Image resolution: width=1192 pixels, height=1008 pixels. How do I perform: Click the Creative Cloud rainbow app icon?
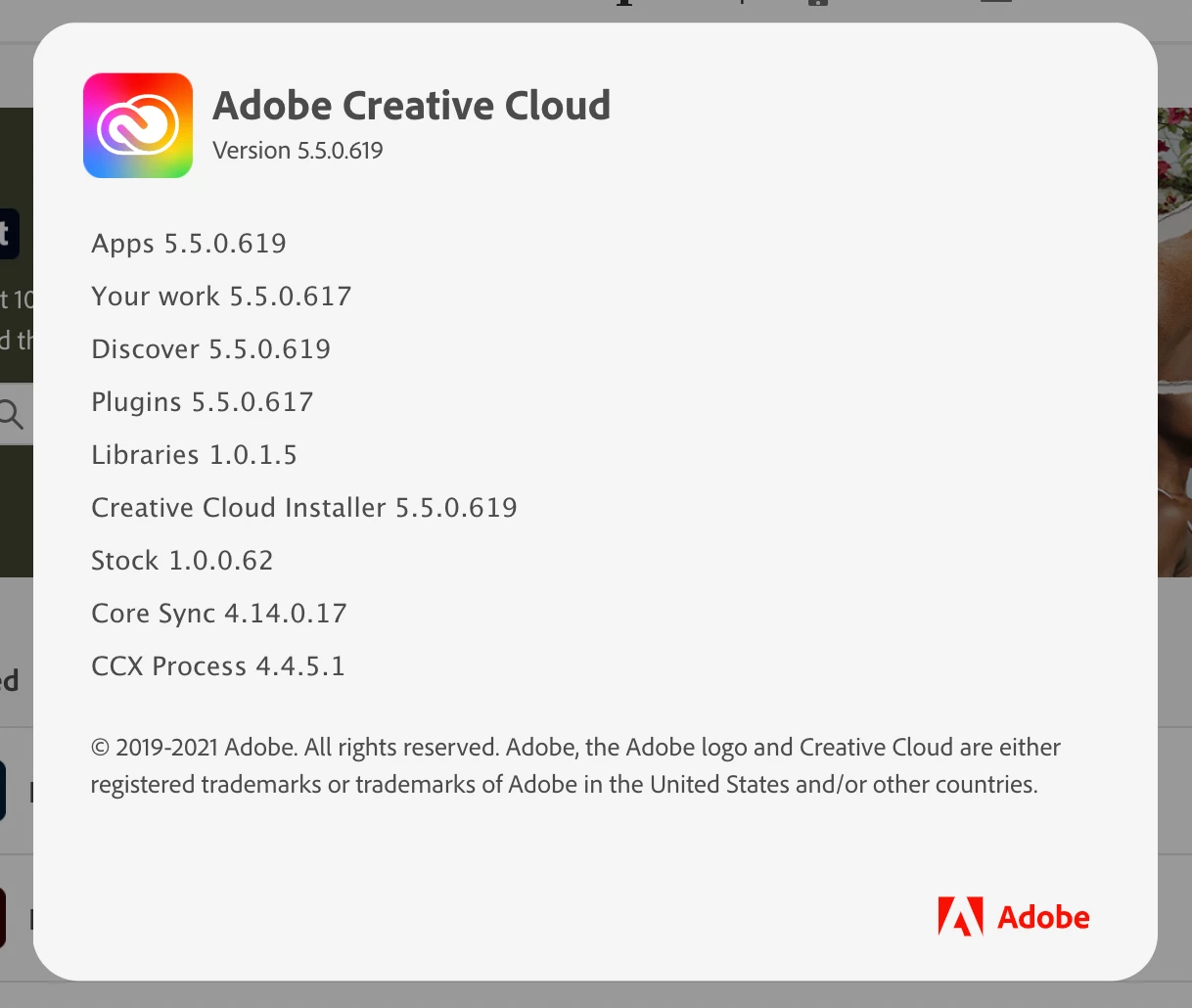138,126
